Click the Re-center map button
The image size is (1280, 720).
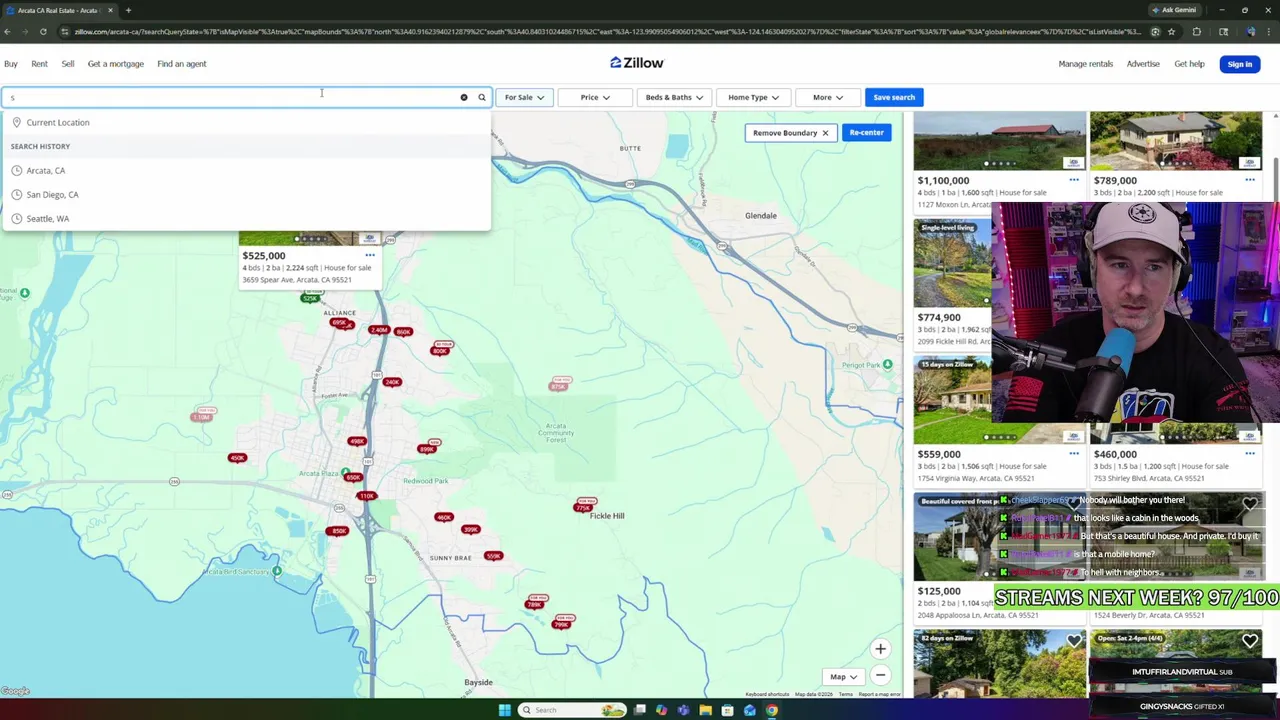(x=866, y=132)
